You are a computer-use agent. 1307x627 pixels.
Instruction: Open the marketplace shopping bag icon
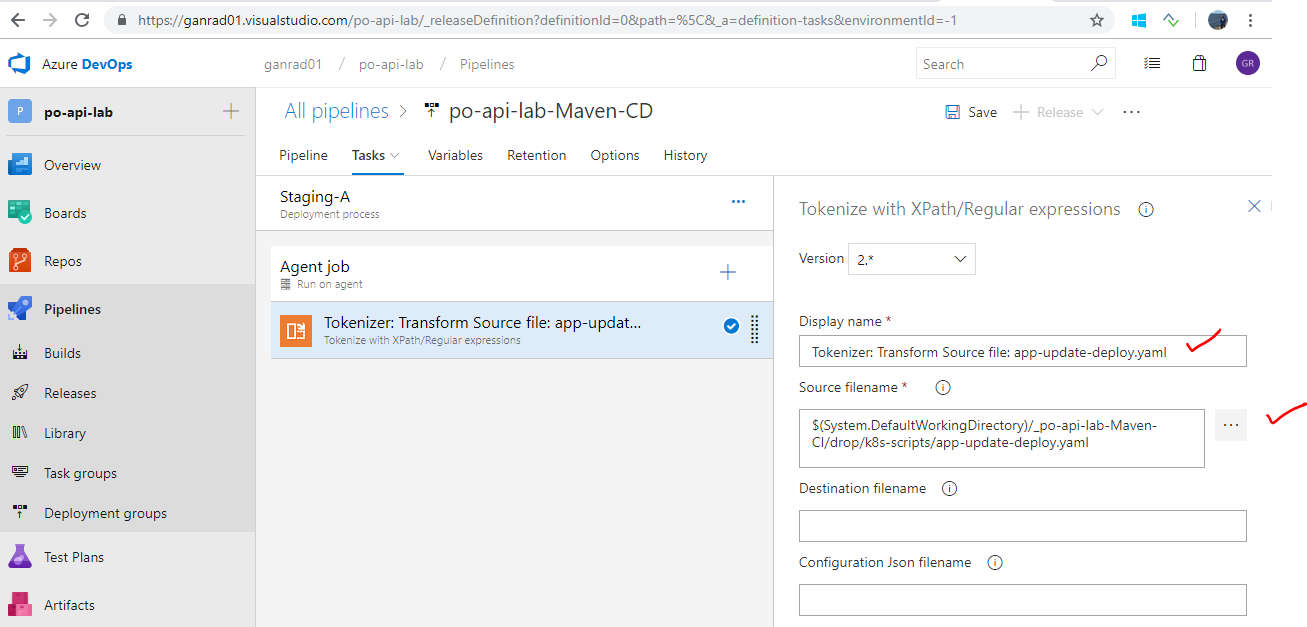pos(1199,63)
